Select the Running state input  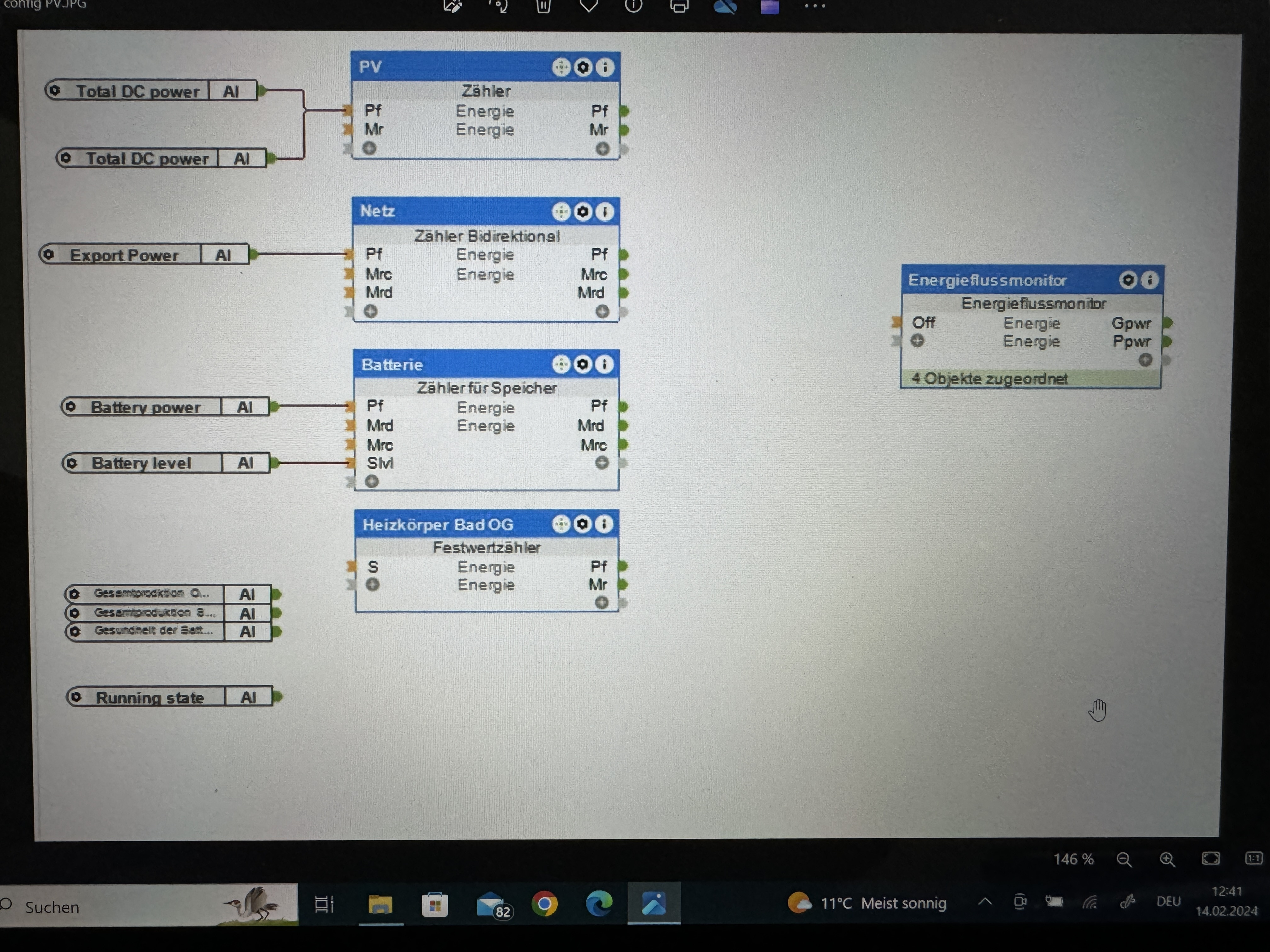click(149, 698)
